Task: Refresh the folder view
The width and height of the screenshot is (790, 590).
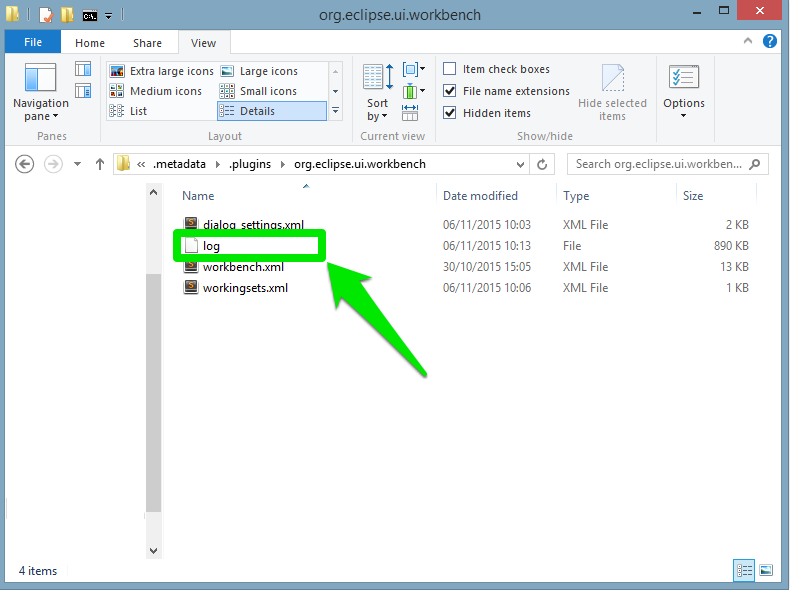Action: (542, 165)
